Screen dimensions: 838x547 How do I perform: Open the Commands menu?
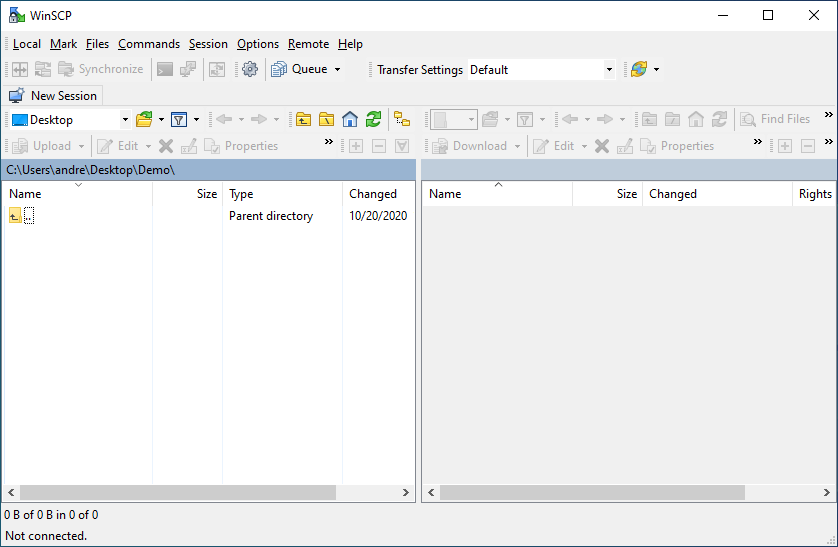click(x=149, y=44)
